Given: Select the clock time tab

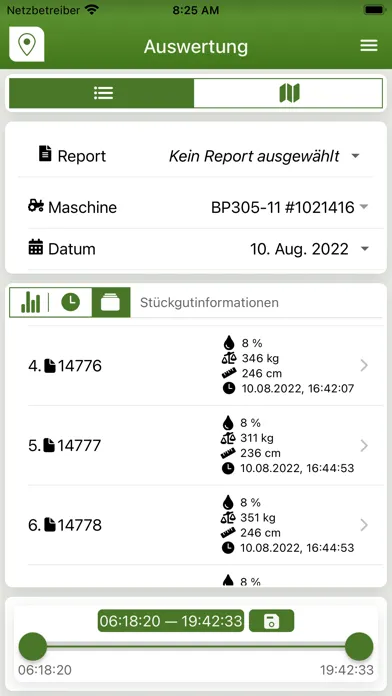Looking at the screenshot, I should click(x=71, y=302).
